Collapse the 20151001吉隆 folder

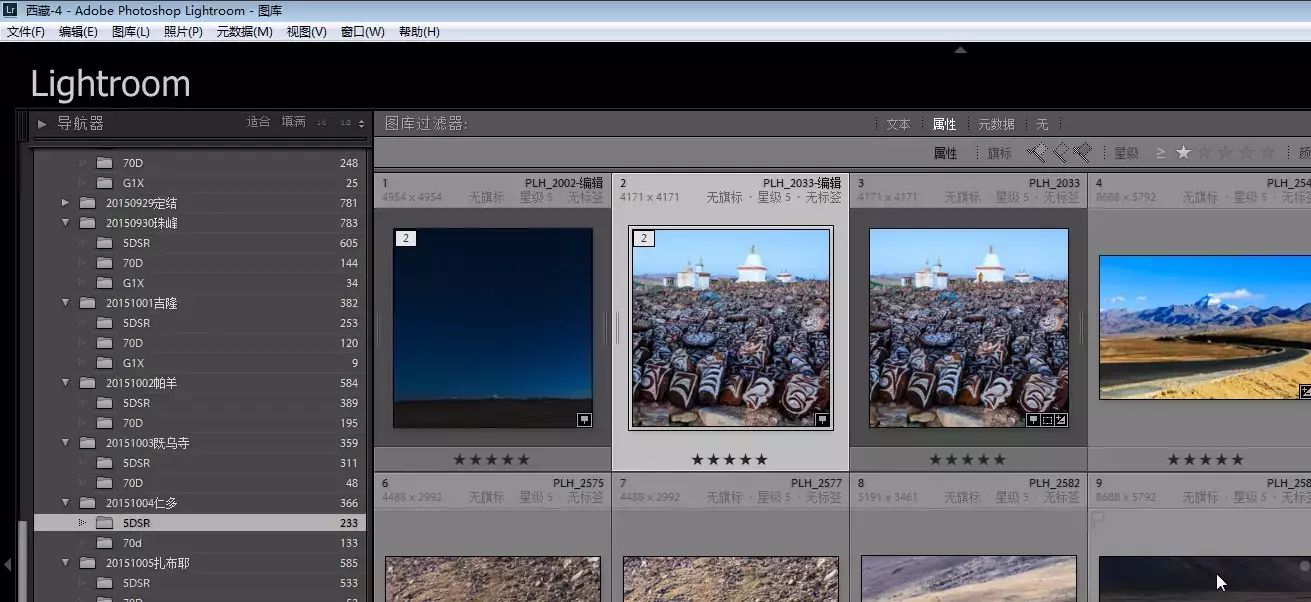coord(66,303)
